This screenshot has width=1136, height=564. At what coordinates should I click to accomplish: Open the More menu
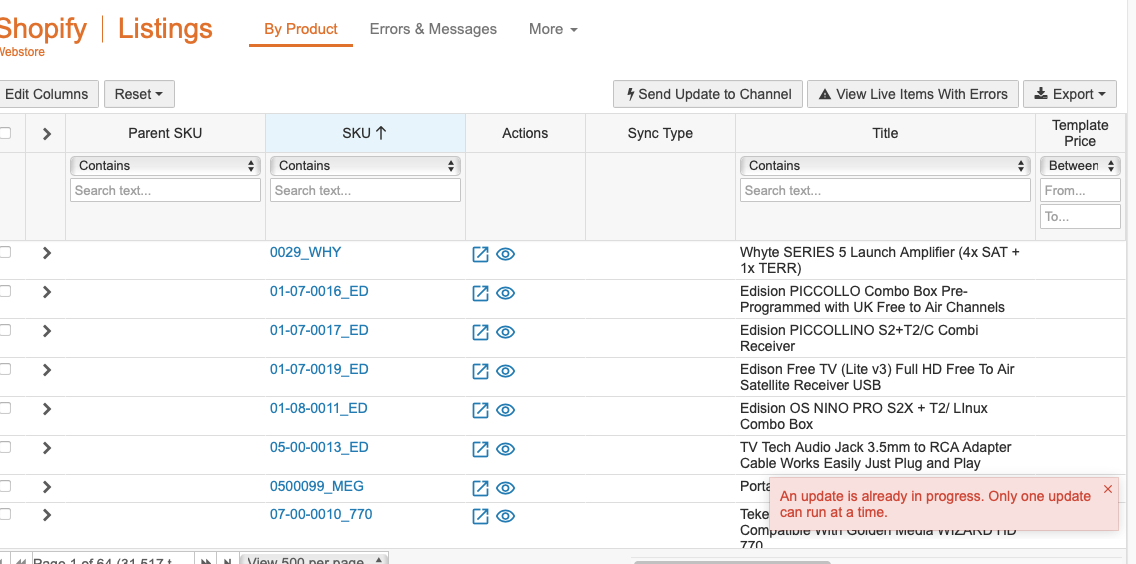pyautogui.click(x=553, y=29)
